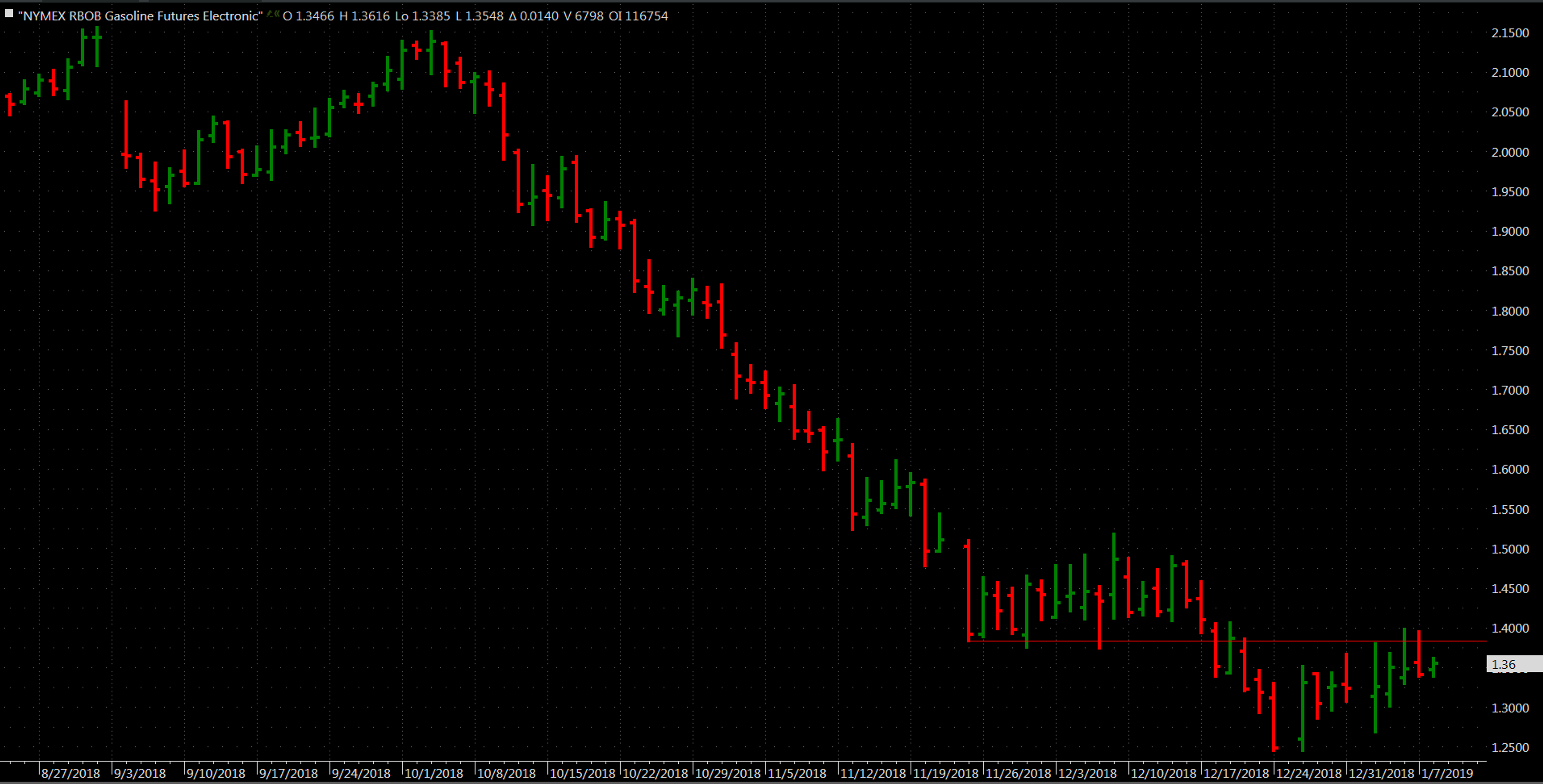
Task: Click the 12/31/2018 date label
Action: (1381, 773)
